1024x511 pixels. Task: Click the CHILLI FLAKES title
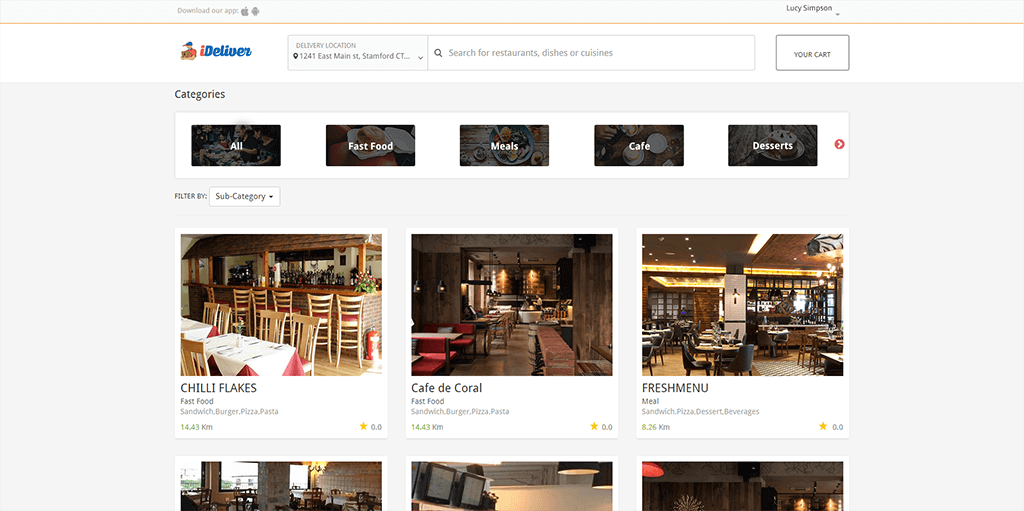point(219,388)
